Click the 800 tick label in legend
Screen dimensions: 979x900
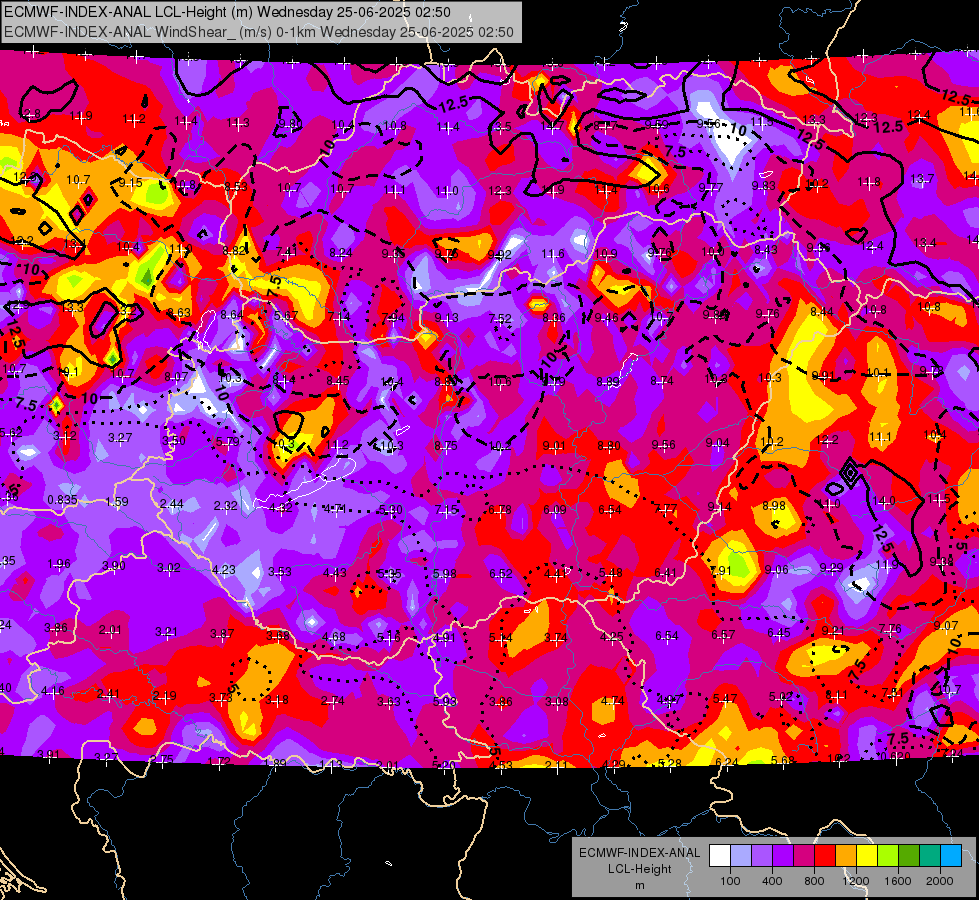[814, 881]
